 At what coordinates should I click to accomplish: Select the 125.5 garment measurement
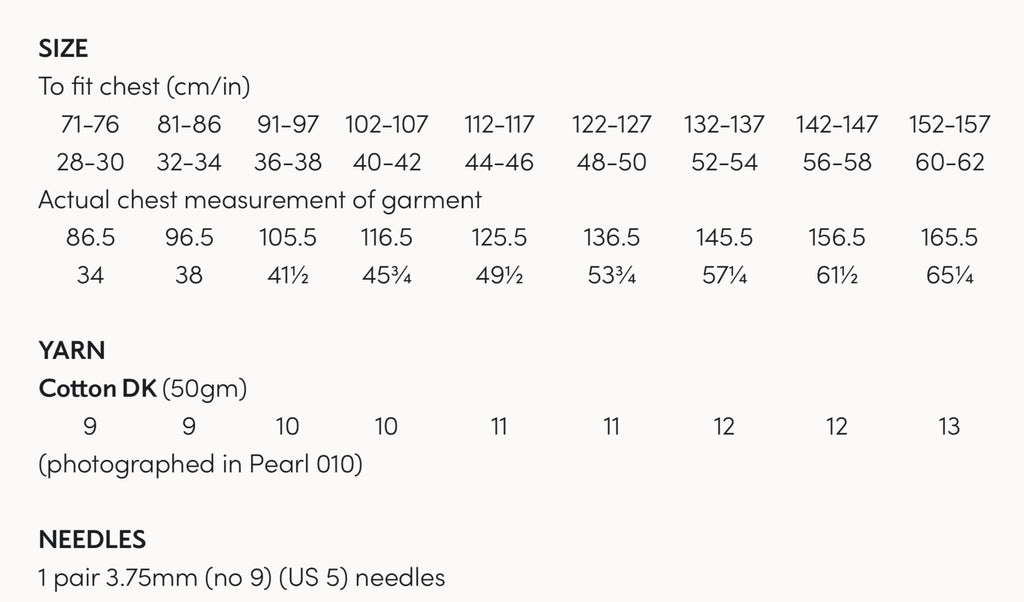[x=499, y=238]
